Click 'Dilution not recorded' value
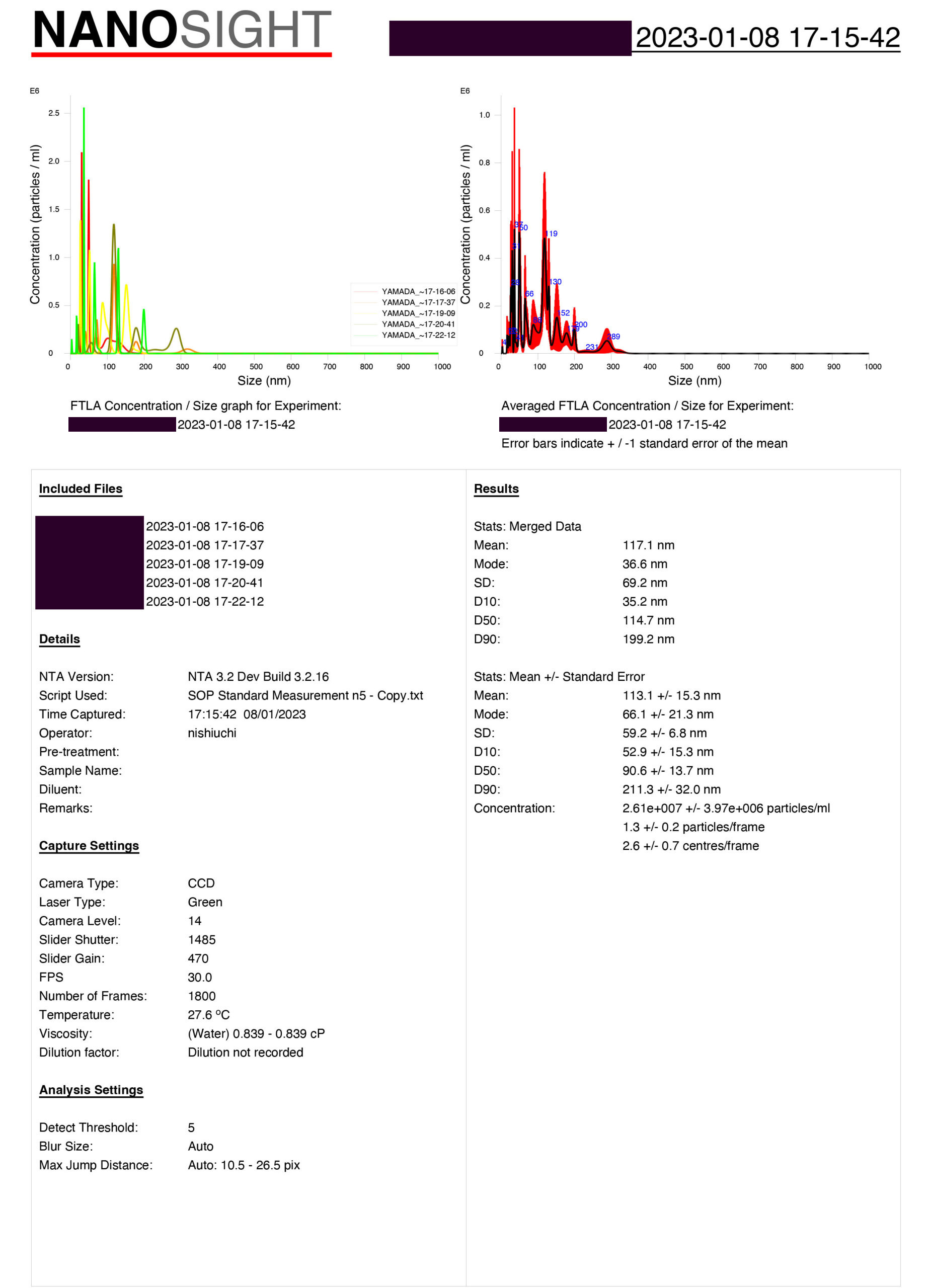This screenshot has width=932, height=1288. tap(246, 1052)
